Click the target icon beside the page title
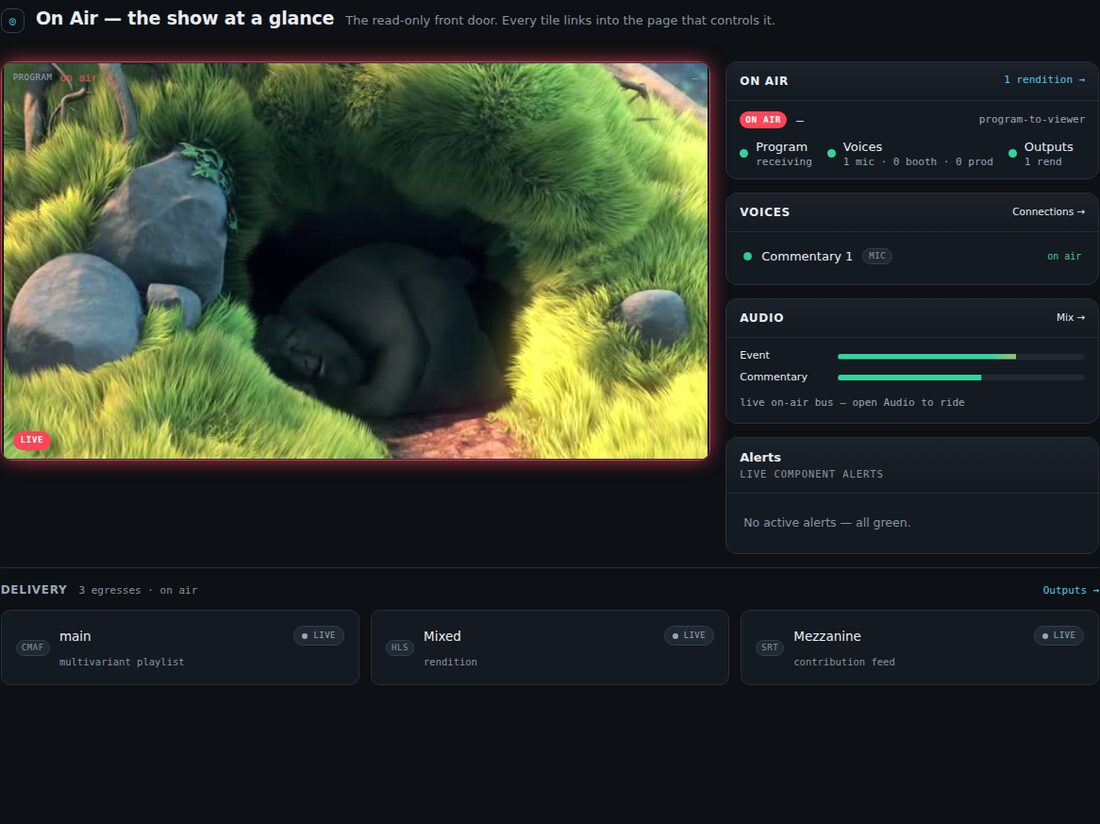Screen dimensions: 1100x824 pos(13,21)
